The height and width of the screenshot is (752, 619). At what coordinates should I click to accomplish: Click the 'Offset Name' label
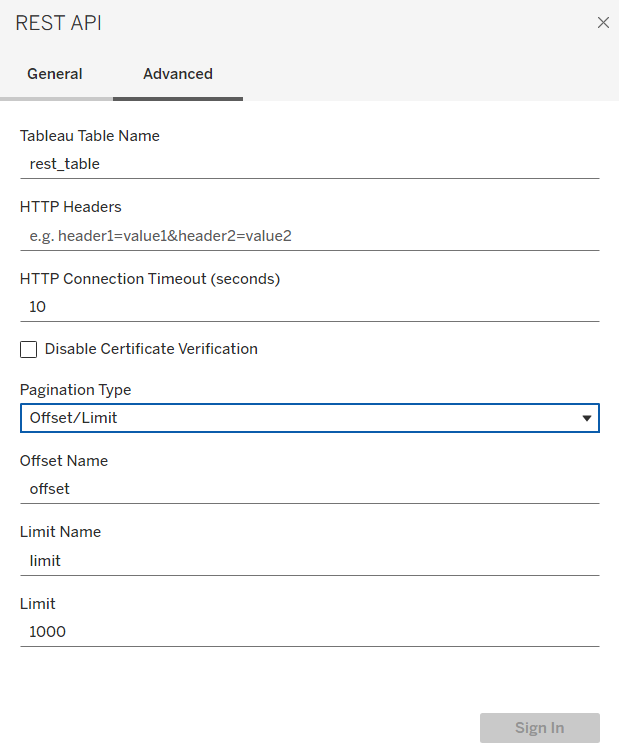click(64, 461)
